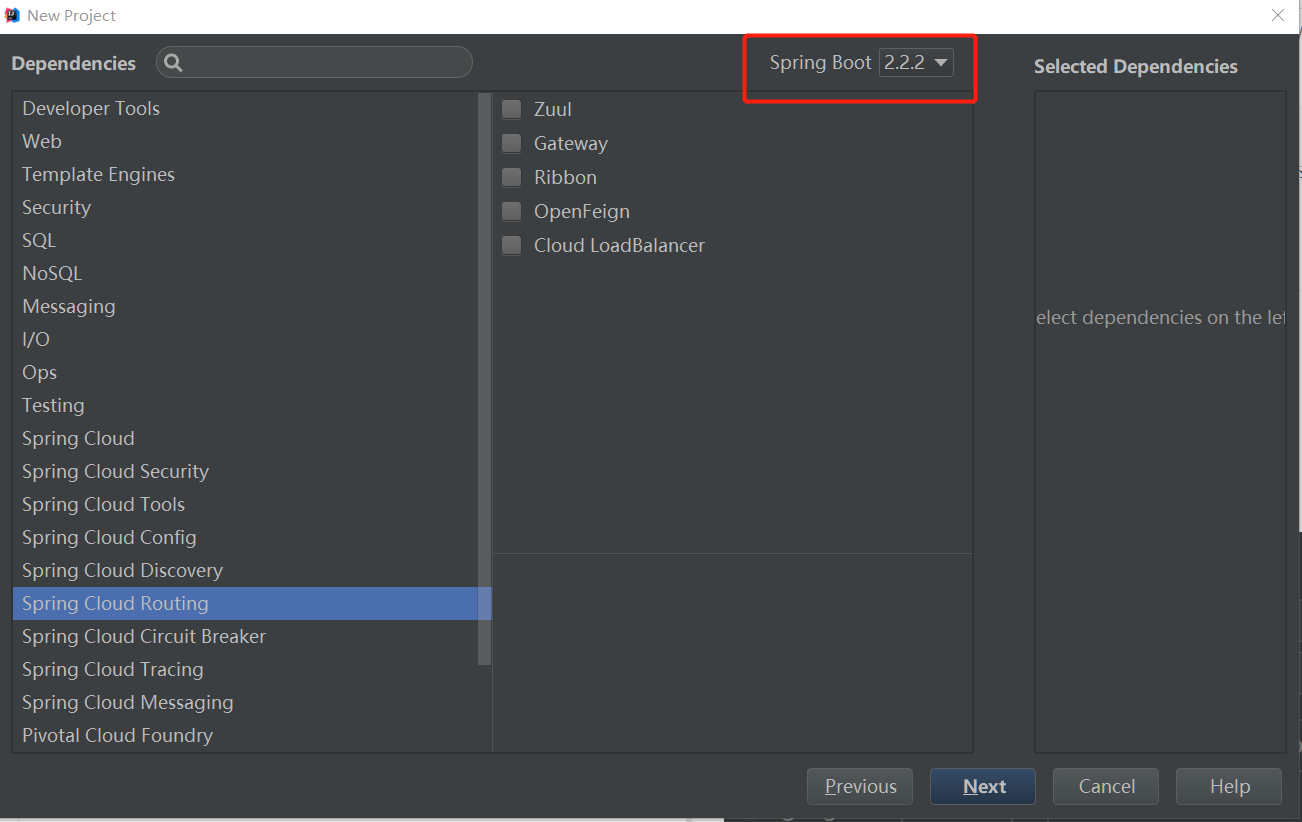The width and height of the screenshot is (1302, 822).
Task: Open the SQL category
Action: tap(245, 240)
